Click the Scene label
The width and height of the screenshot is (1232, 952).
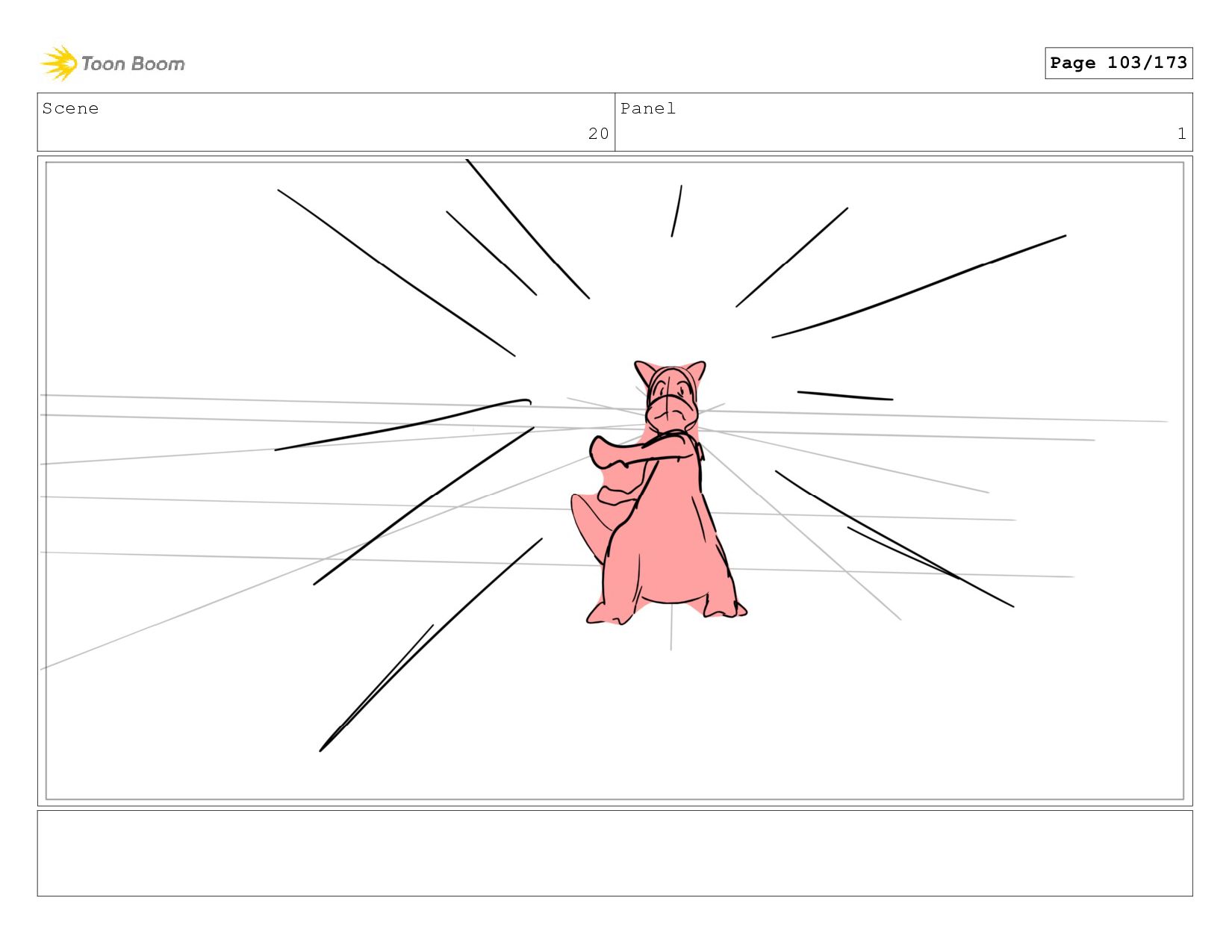(x=70, y=108)
